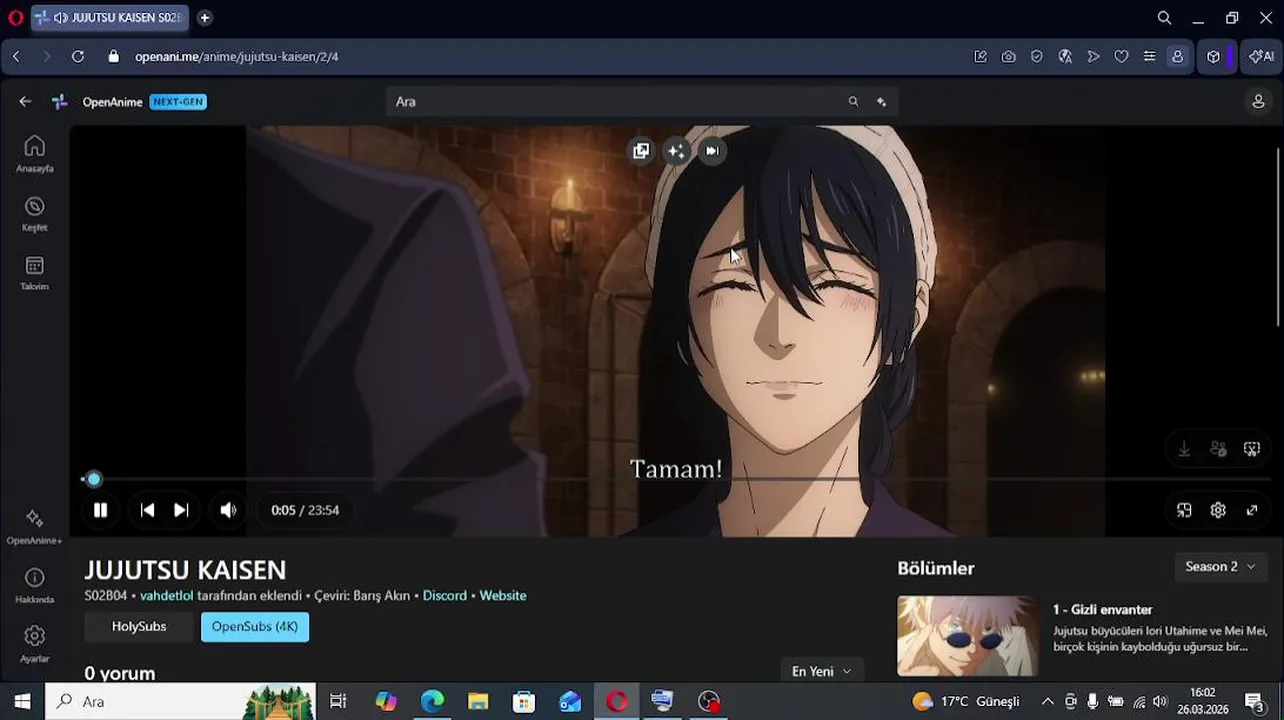
Task: Open the Discord link
Action: [x=445, y=596]
